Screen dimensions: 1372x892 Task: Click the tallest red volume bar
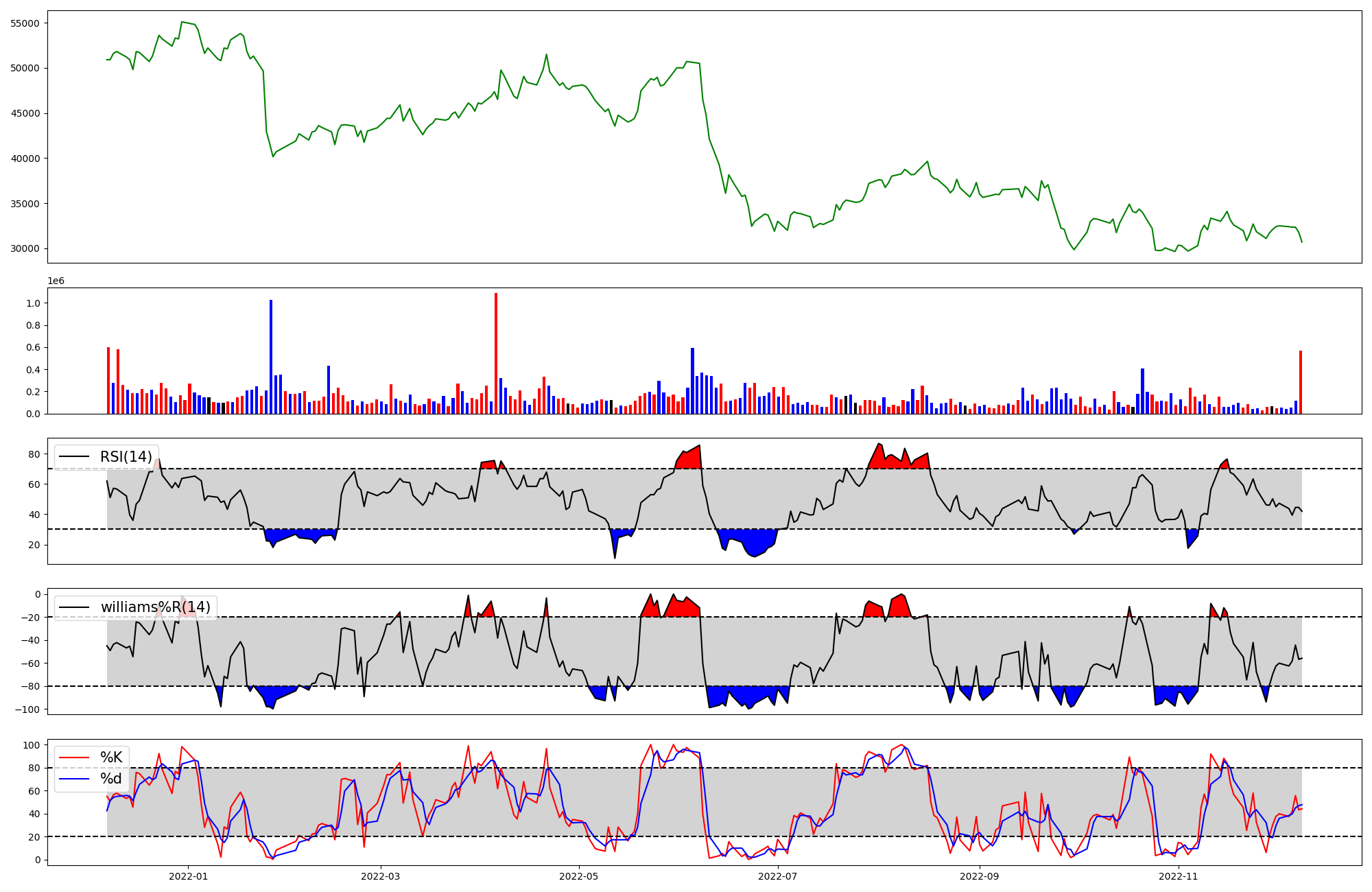[496, 353]
